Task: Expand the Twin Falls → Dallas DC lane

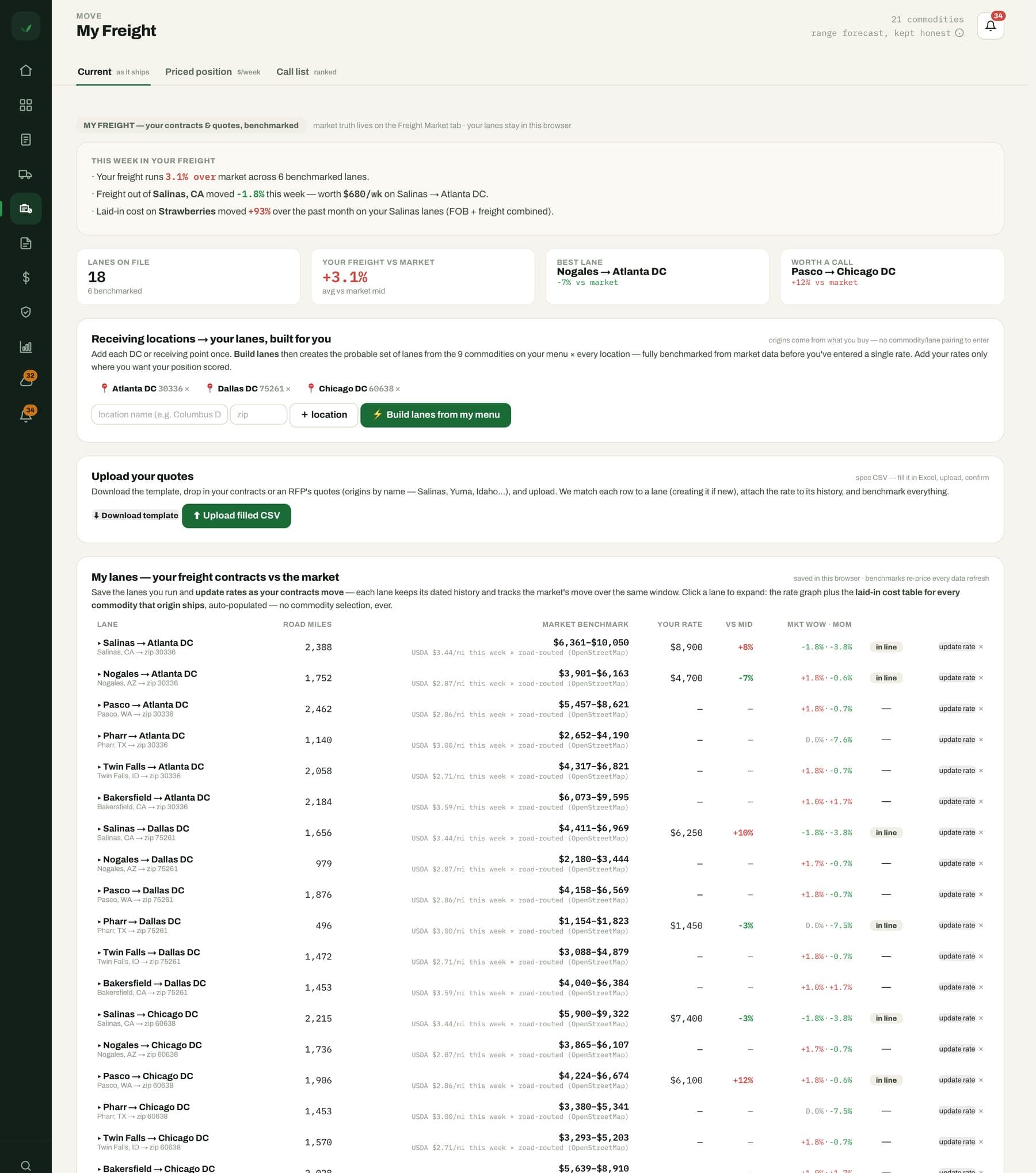Action: [148, 953]
